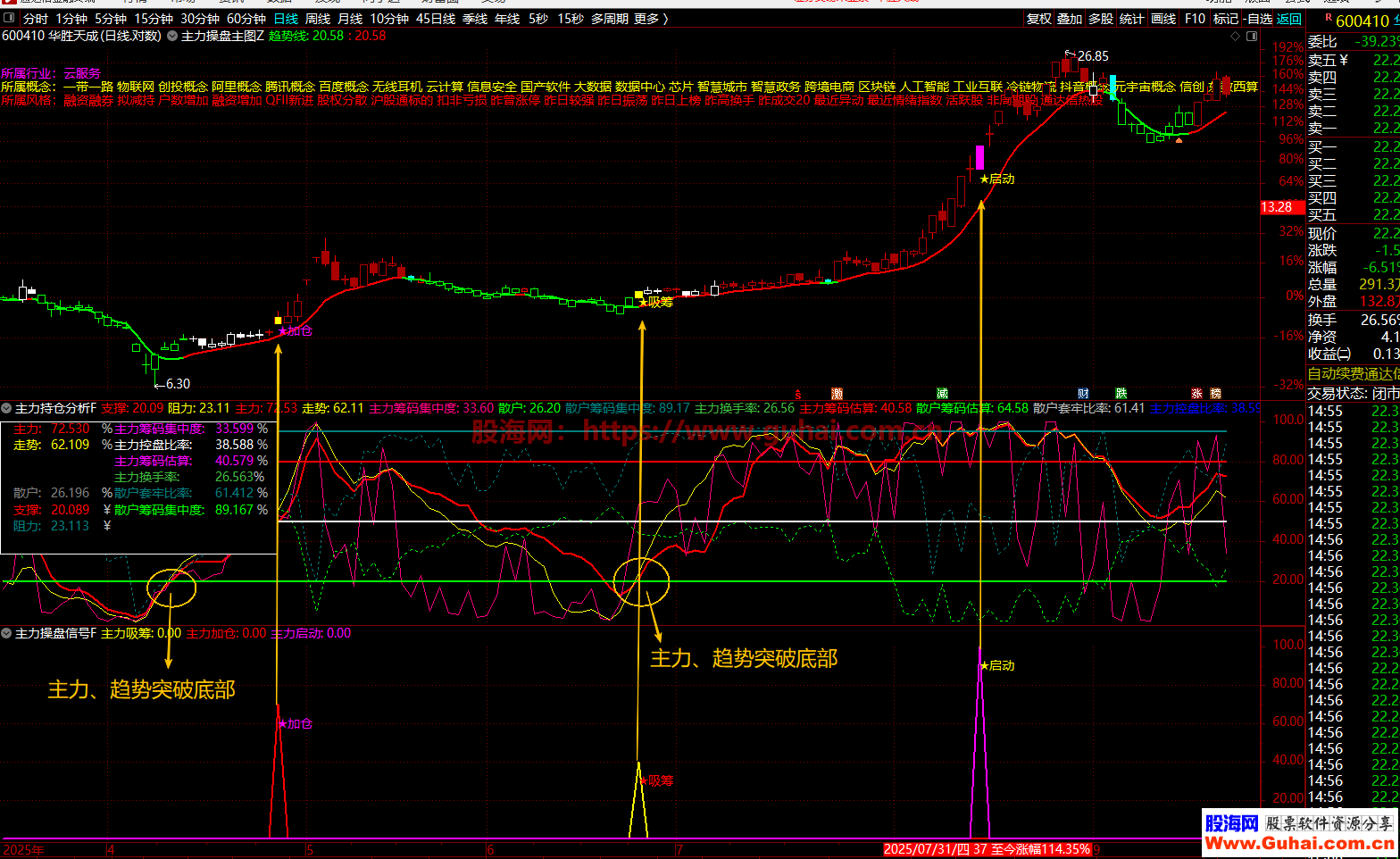Viewport: 1400px width, 859px height.
Task: Click the 统计 statistics button
Action: [1132, 18]
